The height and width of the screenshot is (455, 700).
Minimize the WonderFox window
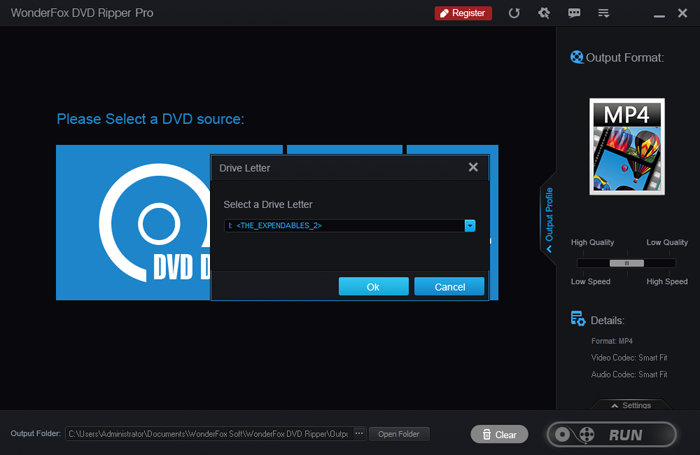coord(659,16)
